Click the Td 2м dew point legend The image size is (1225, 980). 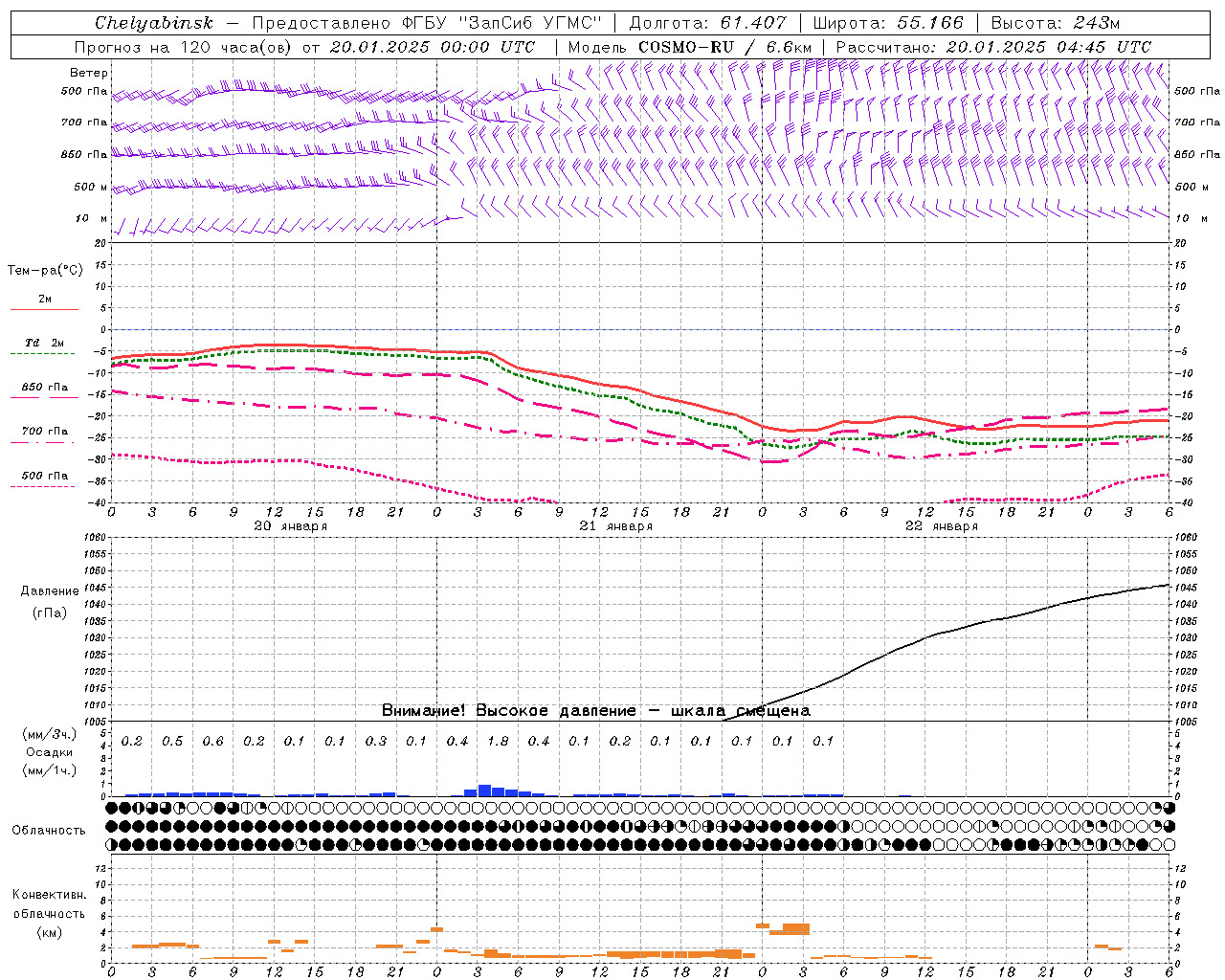click(44, 343)
